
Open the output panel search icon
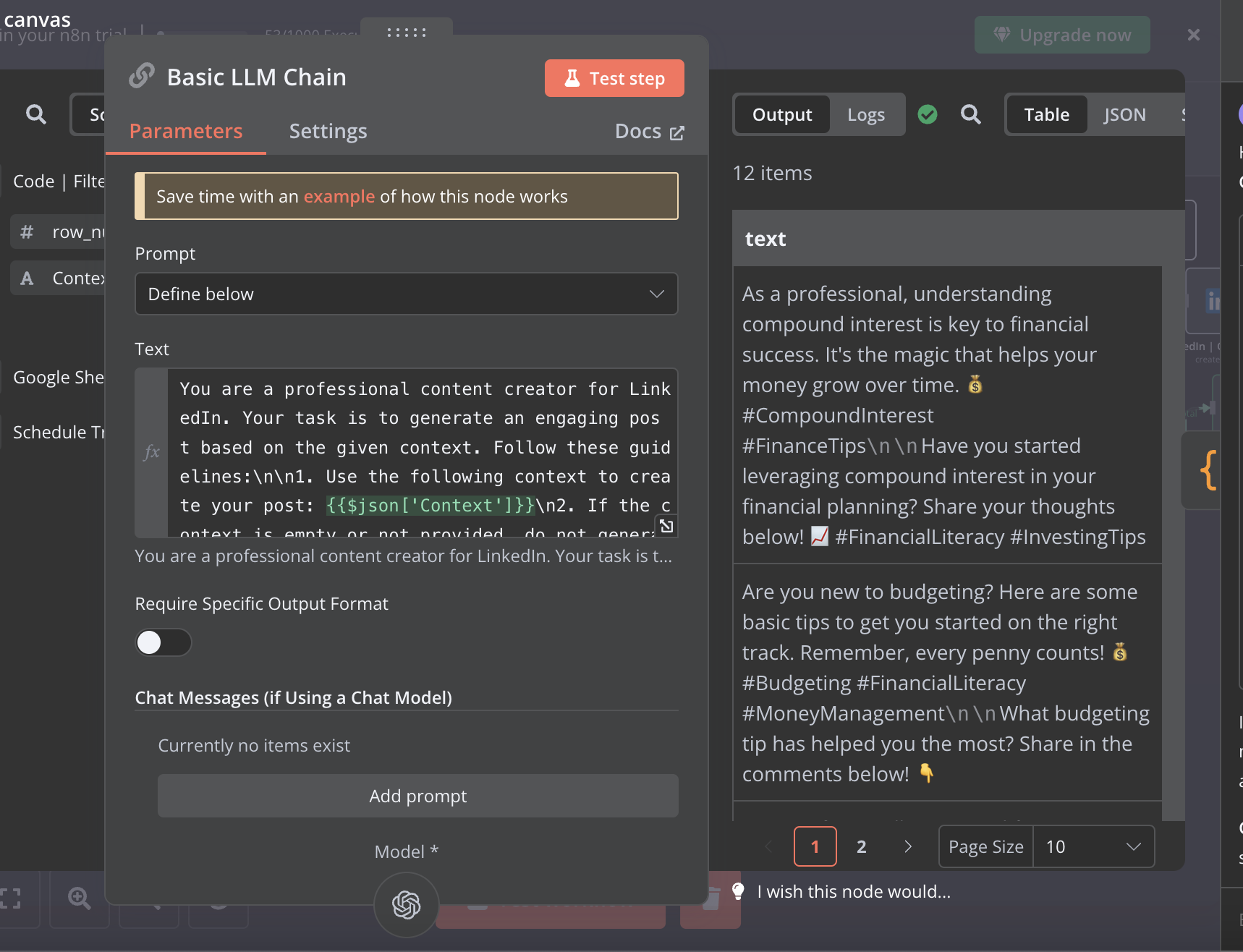tap(971, 114)
